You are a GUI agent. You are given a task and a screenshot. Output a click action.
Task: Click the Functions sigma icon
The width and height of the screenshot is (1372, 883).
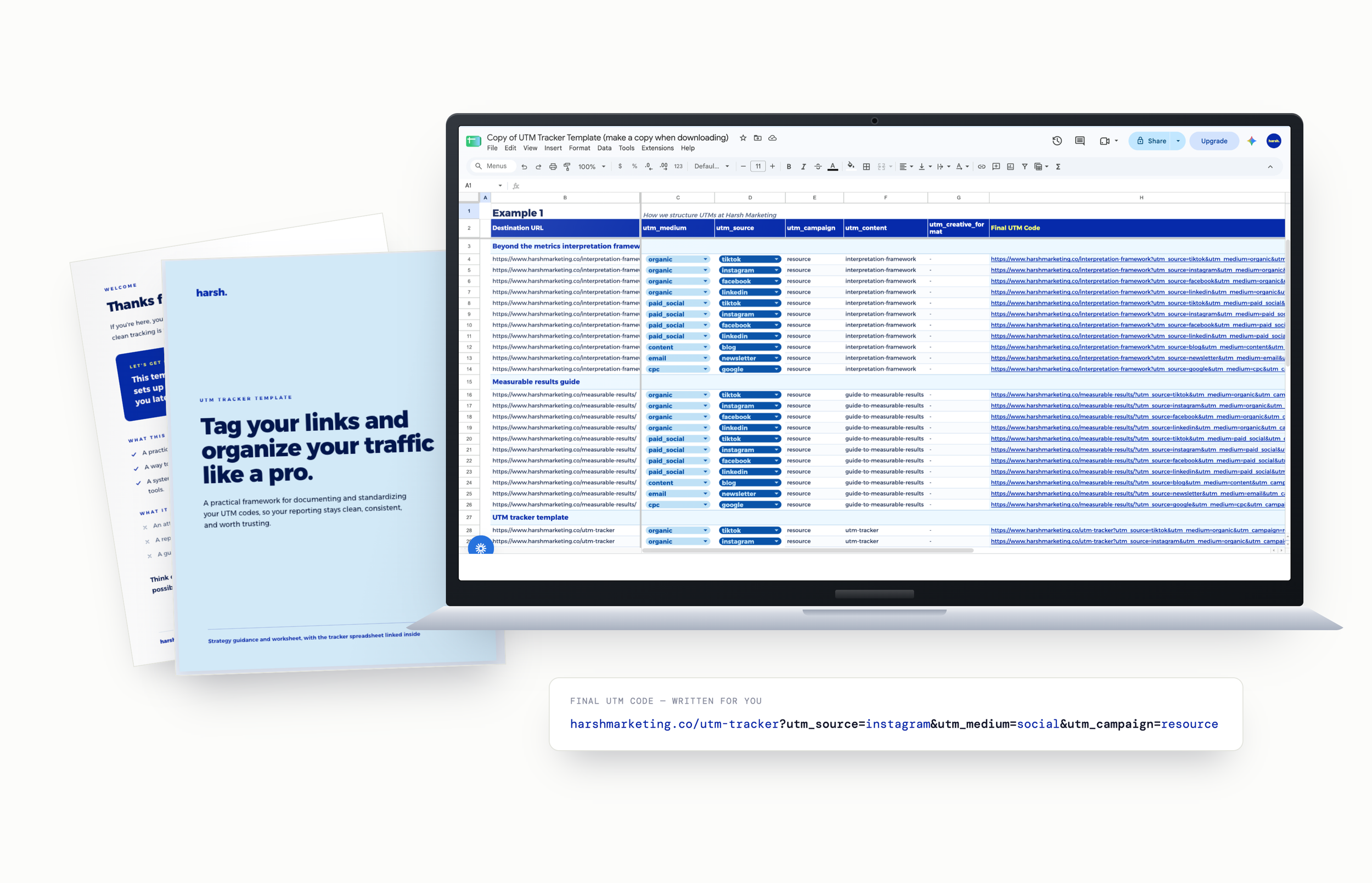click(1058, 167)
